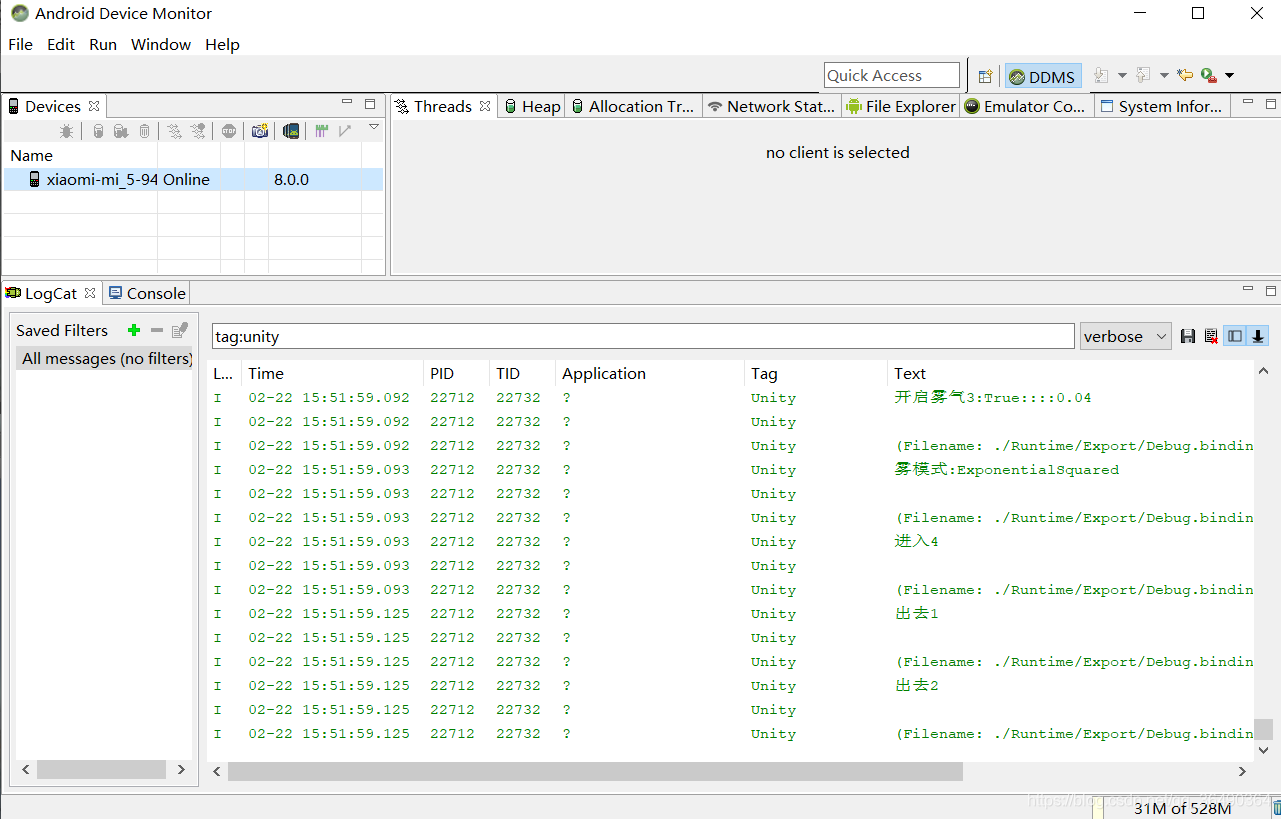
Task: Expand the next annotation dropdown arrow
Action: pos(1122,76)
